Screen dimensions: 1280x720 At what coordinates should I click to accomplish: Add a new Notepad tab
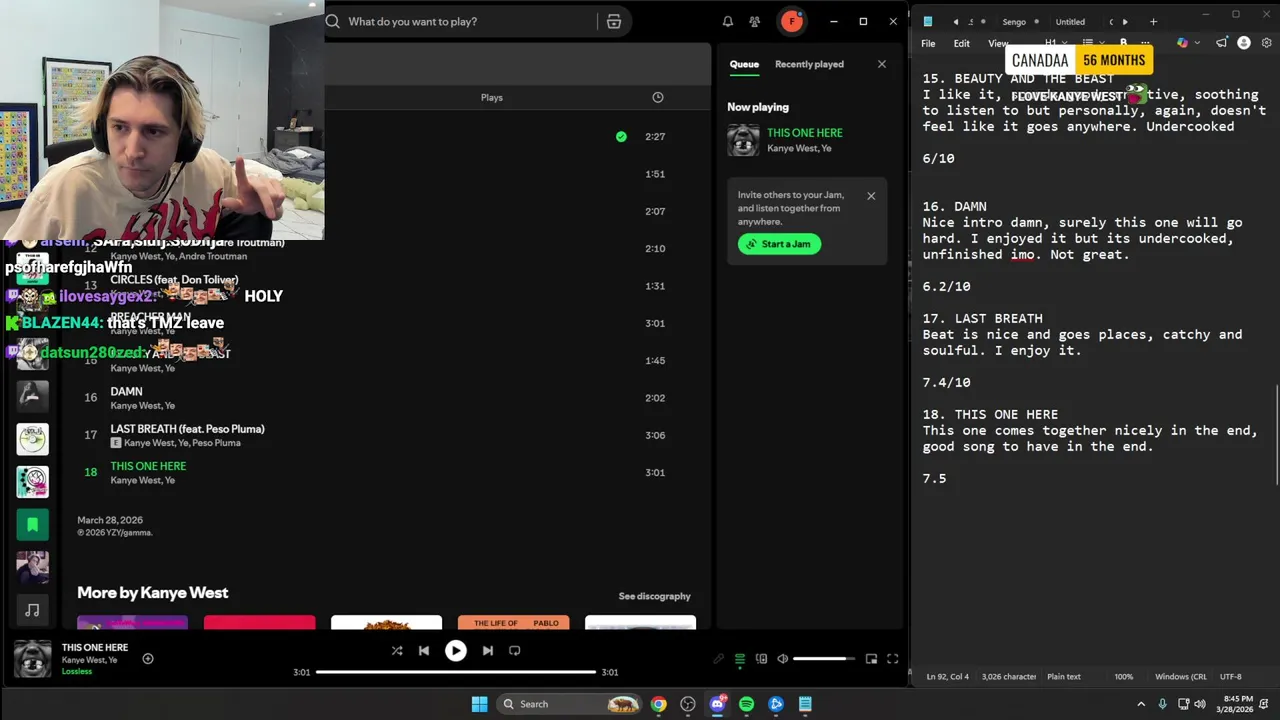(1153, 21)
